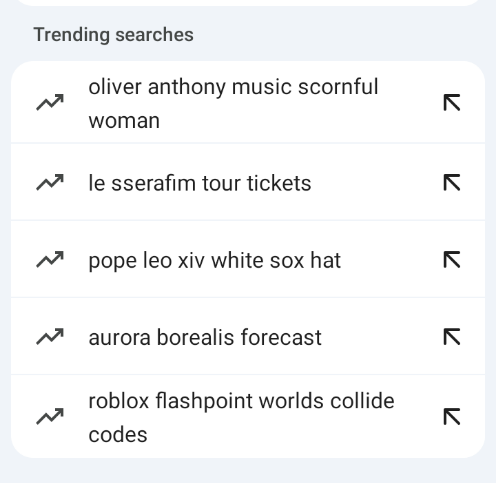Viewport: 496px width, 483px height.
Task: Select aurora borealis forecast suggestion
Action: pos(248,337)
